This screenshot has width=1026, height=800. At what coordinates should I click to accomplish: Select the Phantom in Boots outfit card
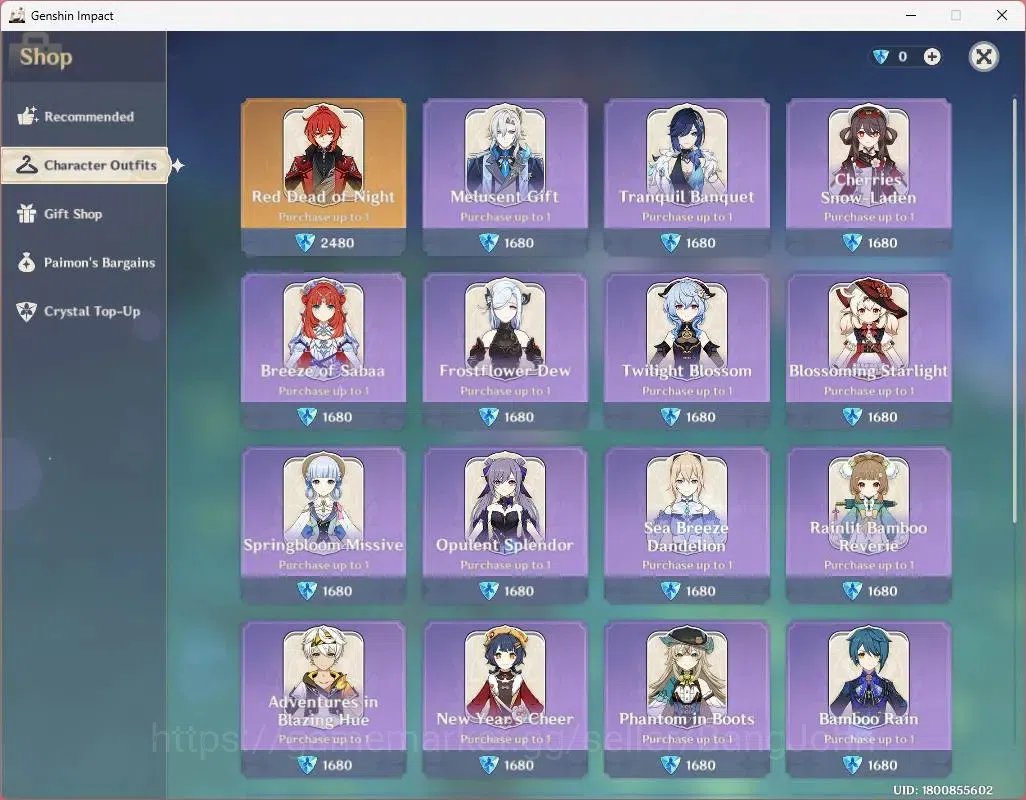(x=686, y=699)
